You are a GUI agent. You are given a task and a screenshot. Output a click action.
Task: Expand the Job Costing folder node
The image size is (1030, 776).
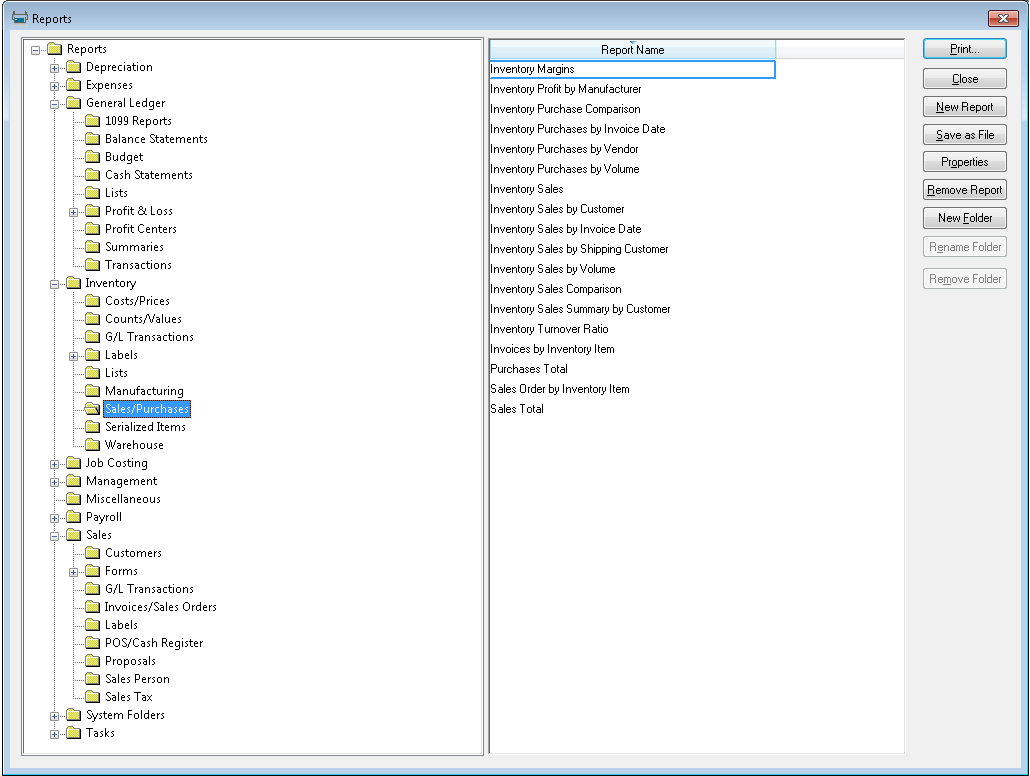(x=55, y=464)
